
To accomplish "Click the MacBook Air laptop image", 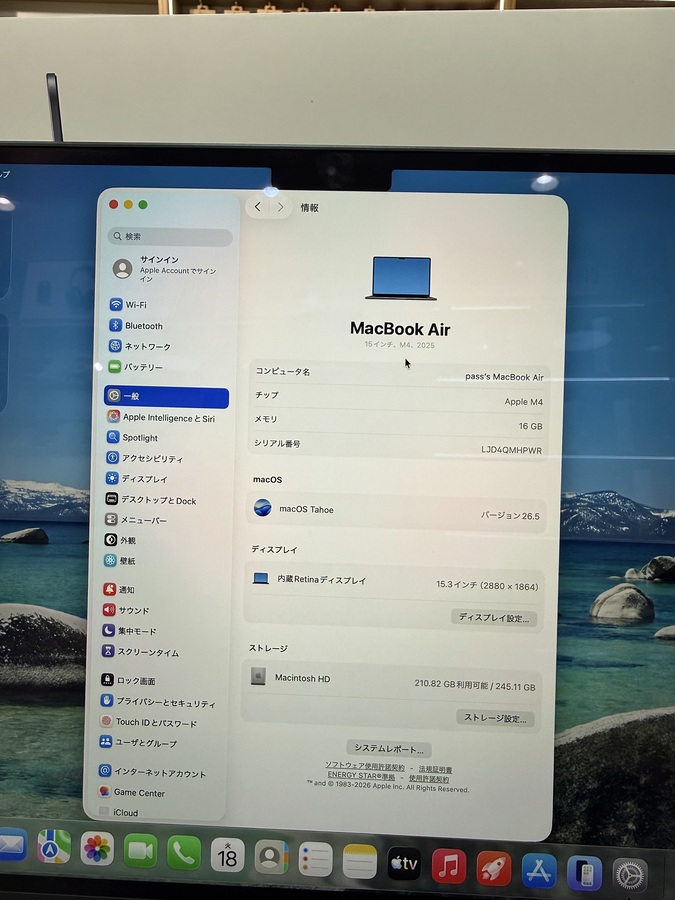I will point(401,278).
